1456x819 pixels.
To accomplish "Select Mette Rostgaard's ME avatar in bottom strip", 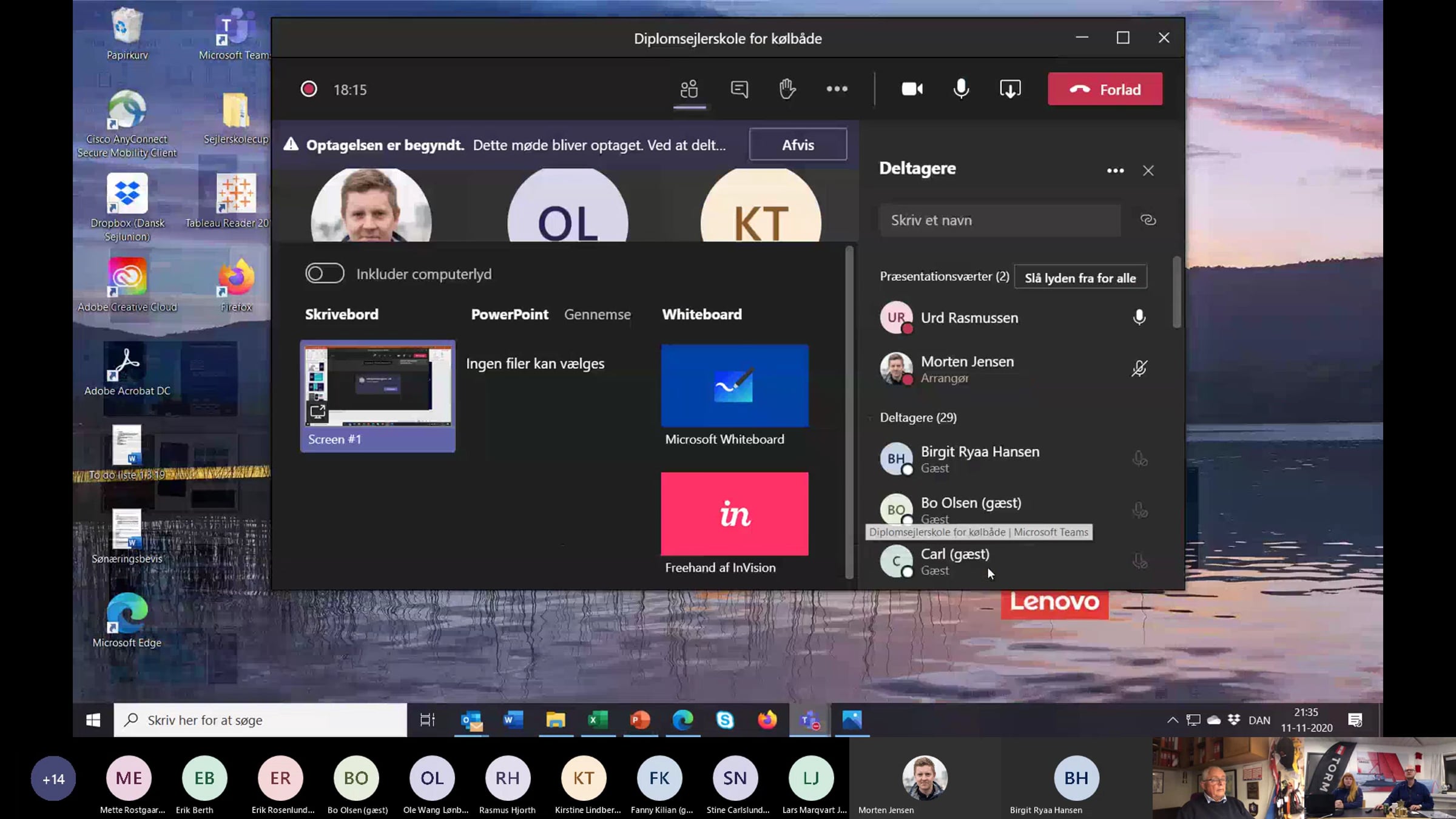I will (129, 778).
